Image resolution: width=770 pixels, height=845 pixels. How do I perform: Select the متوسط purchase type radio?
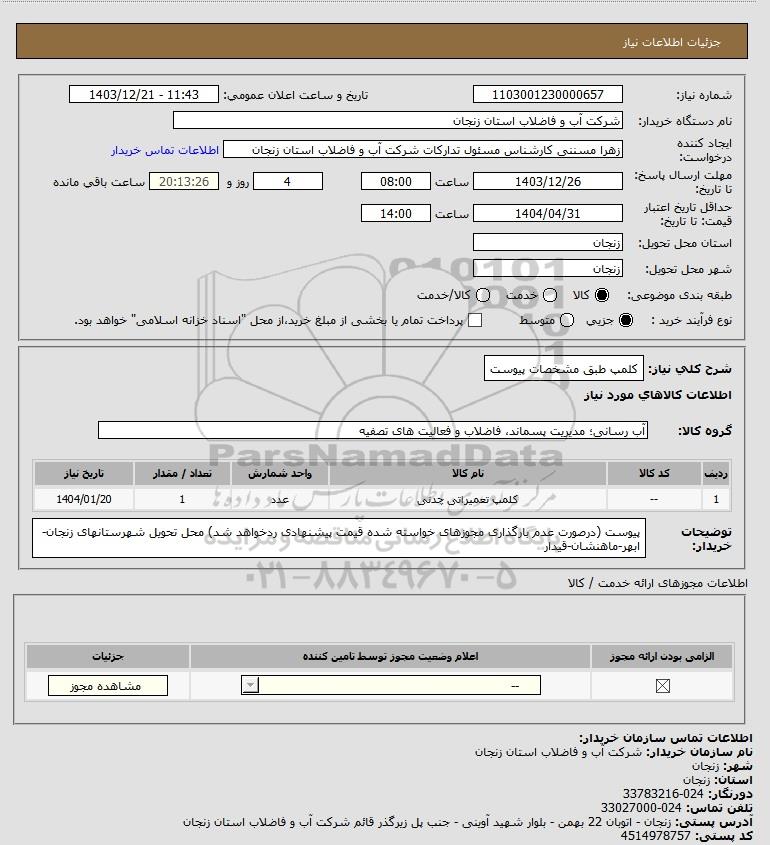tap(566, 320)
